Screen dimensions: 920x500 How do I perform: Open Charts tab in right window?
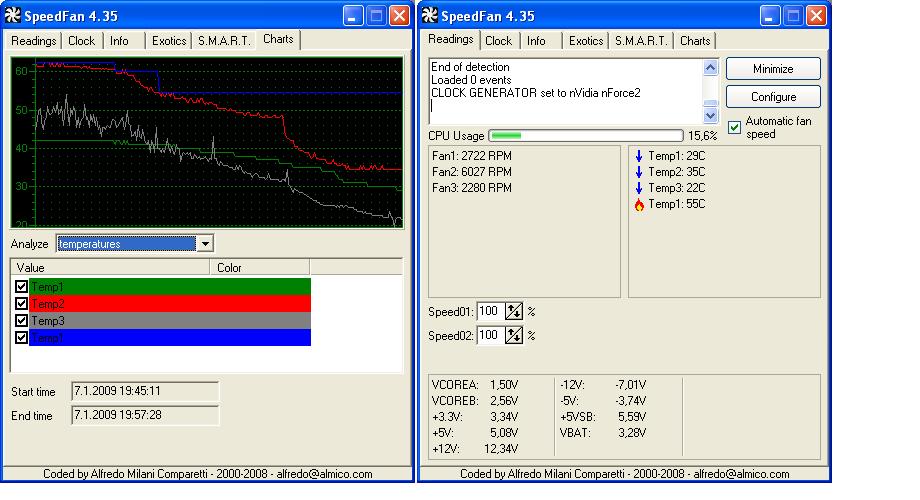(x=695, y=40)
